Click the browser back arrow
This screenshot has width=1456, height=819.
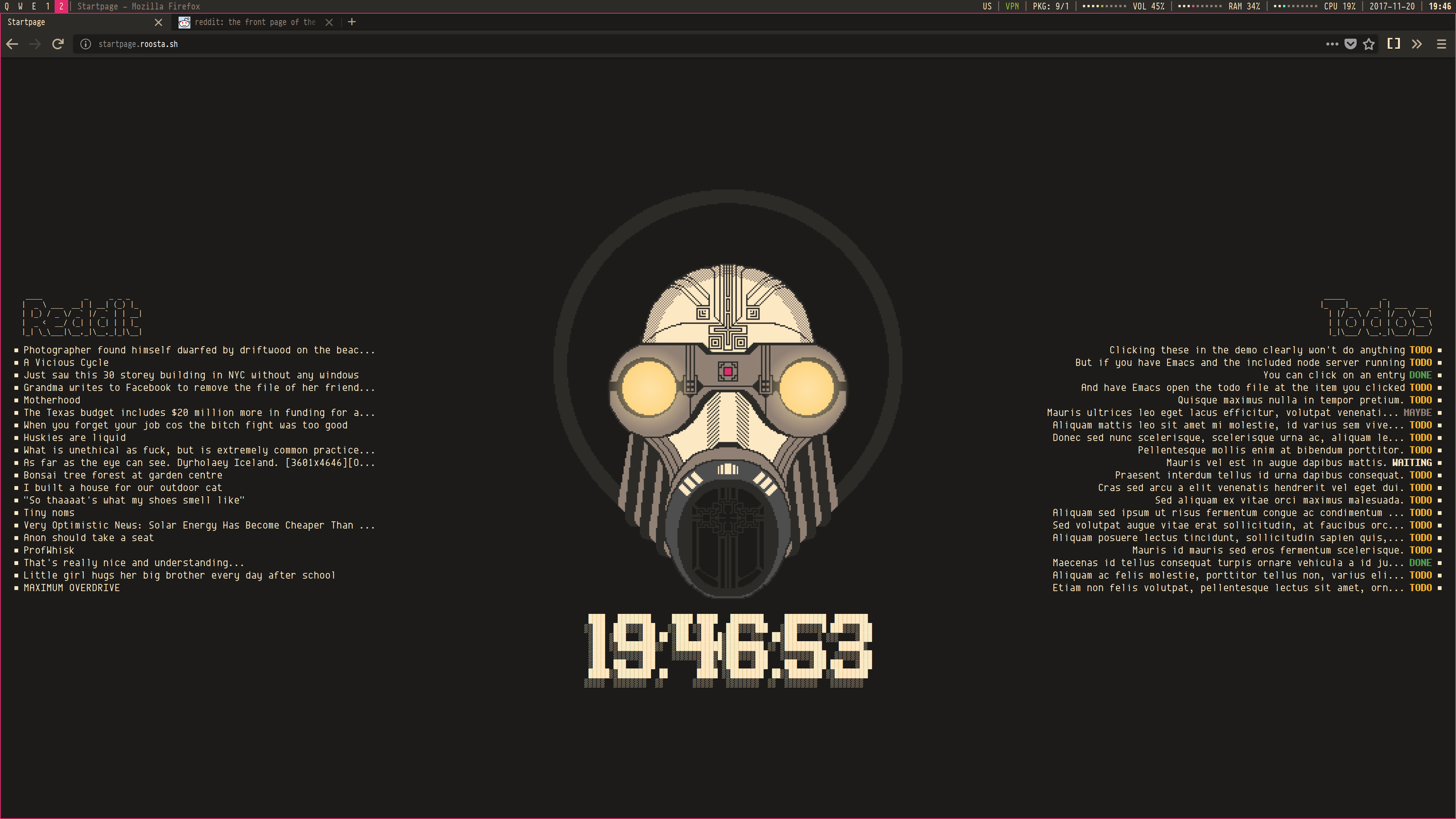point(13,44)
